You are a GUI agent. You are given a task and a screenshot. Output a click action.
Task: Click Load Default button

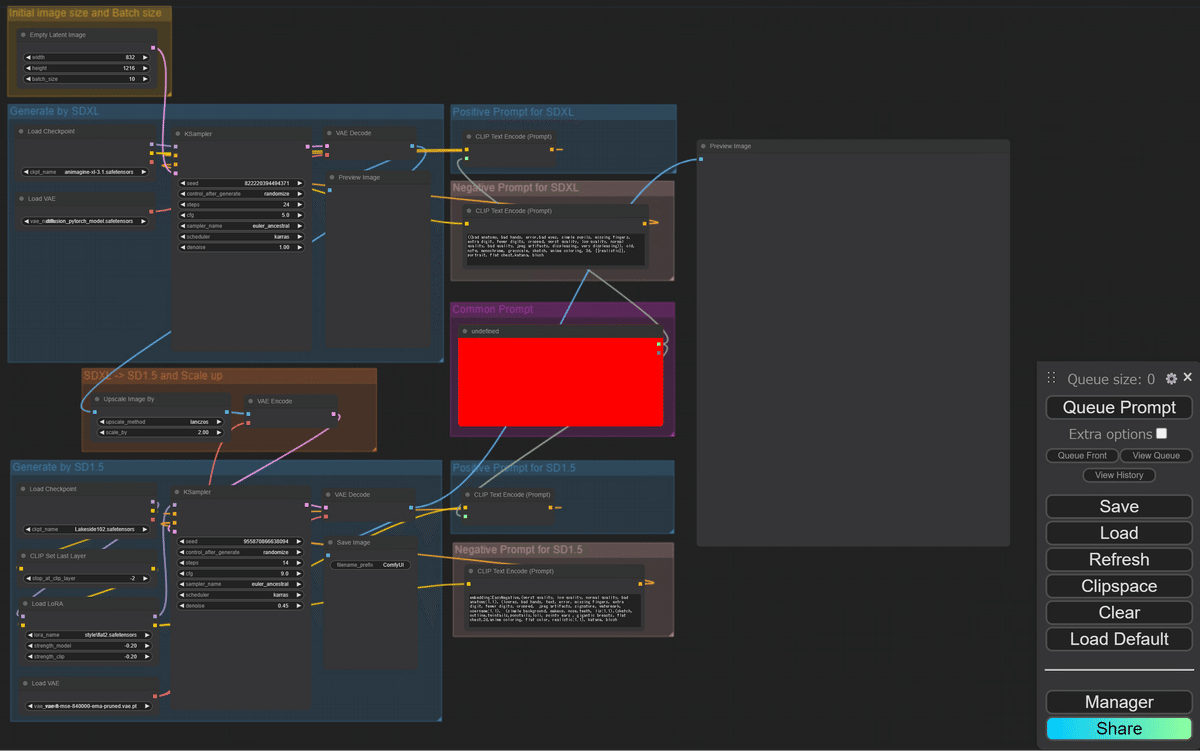pyautogui.click(x=1119, y=639)
